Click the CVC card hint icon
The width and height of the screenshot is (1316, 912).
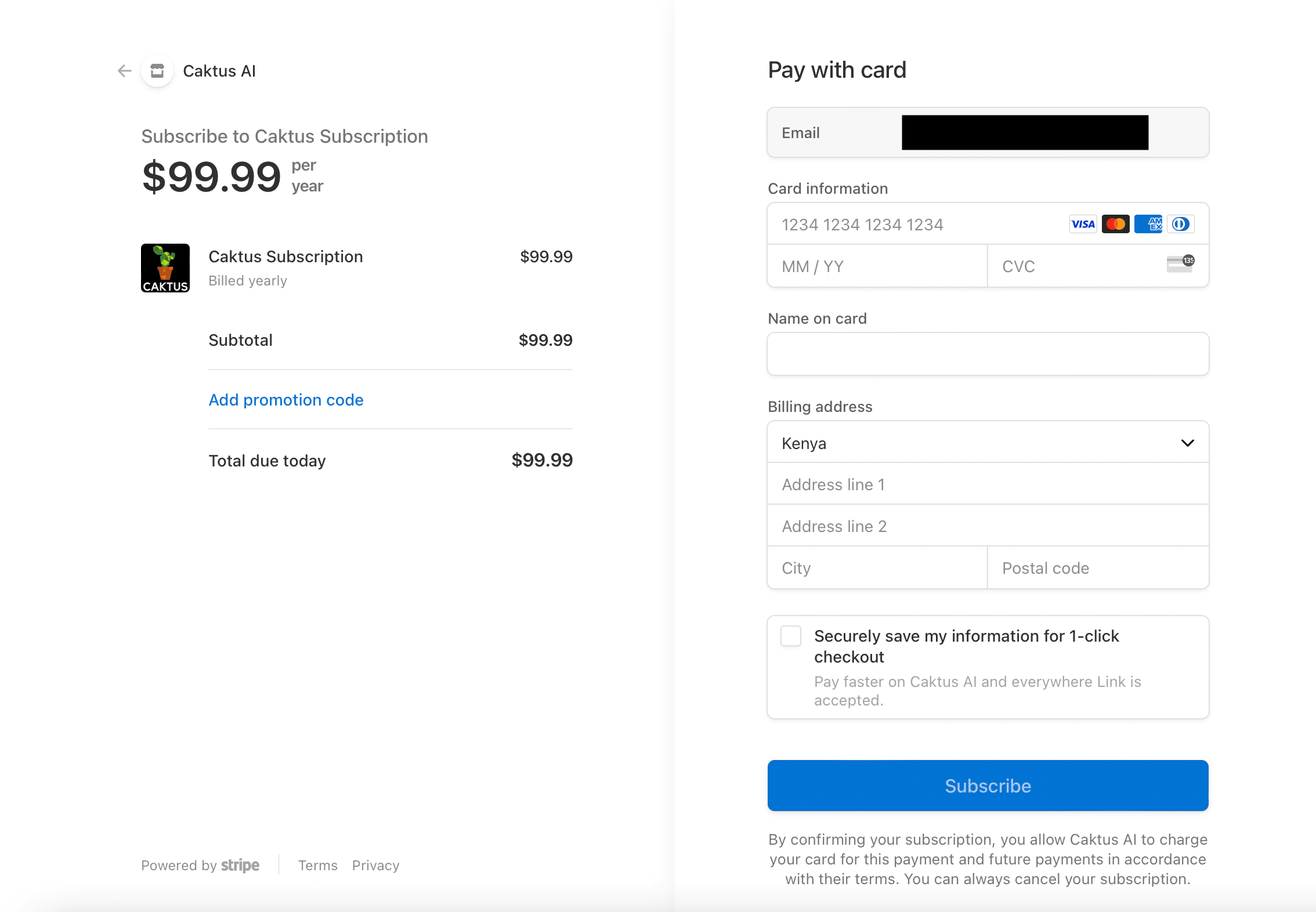[1180, 264]
